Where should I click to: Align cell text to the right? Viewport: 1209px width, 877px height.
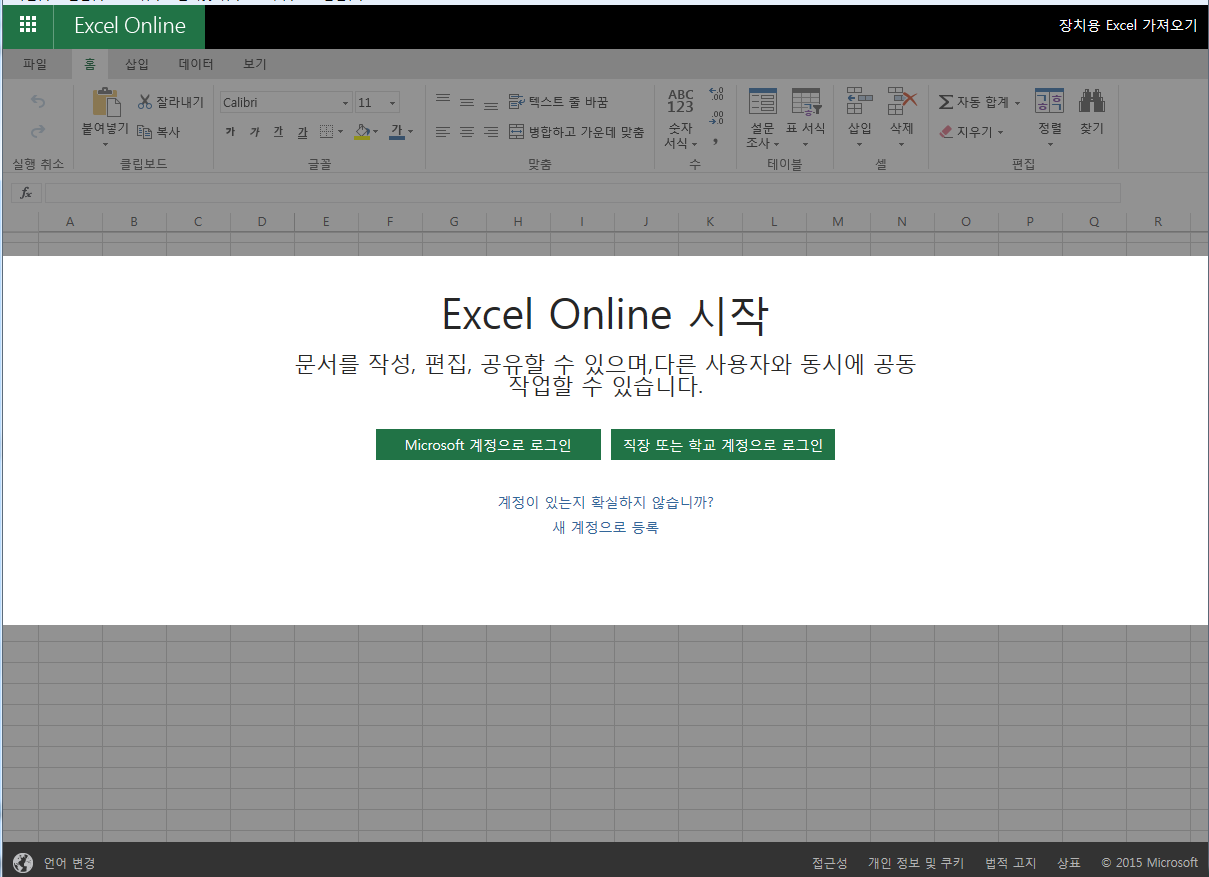491,131
